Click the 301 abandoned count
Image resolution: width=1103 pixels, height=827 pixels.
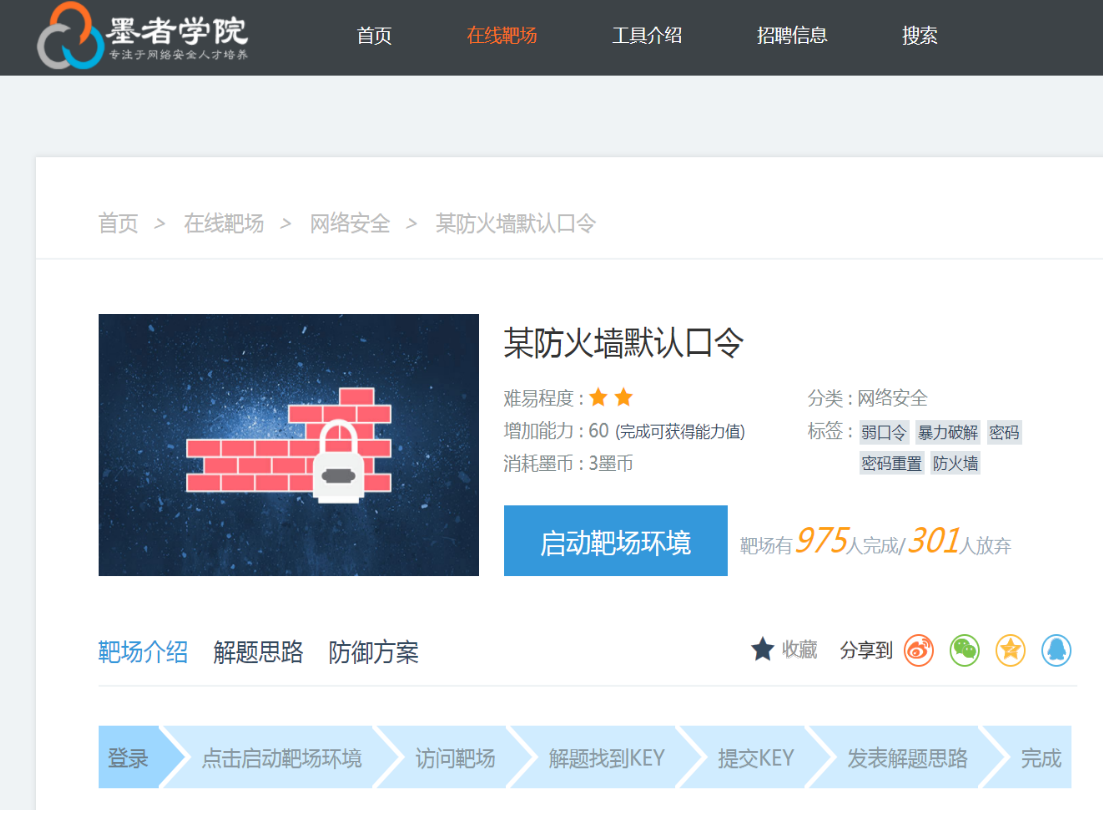[933, 541]
